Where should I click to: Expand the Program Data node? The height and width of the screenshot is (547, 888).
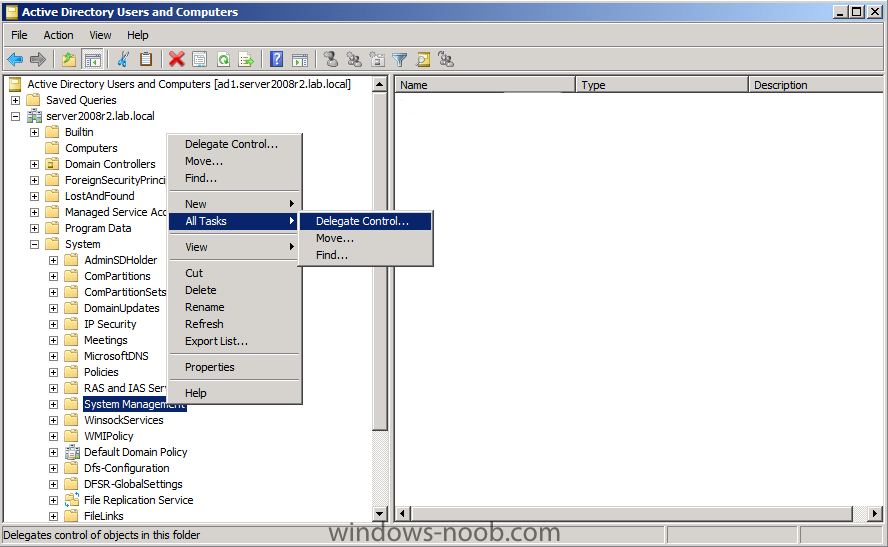click(x=35, y=228)
